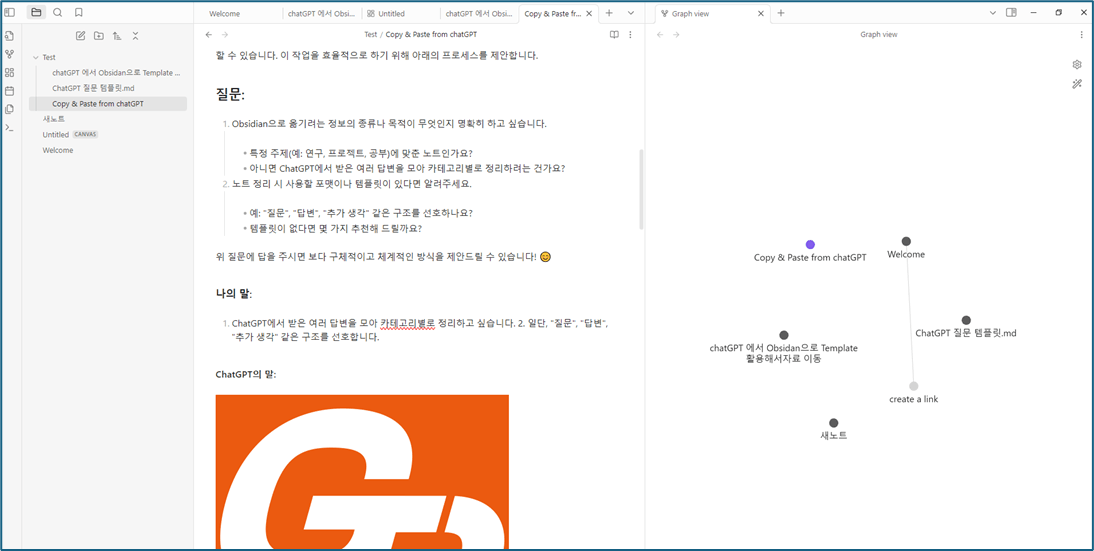Create new canvas from the ribbon icon

pos(10,73)
